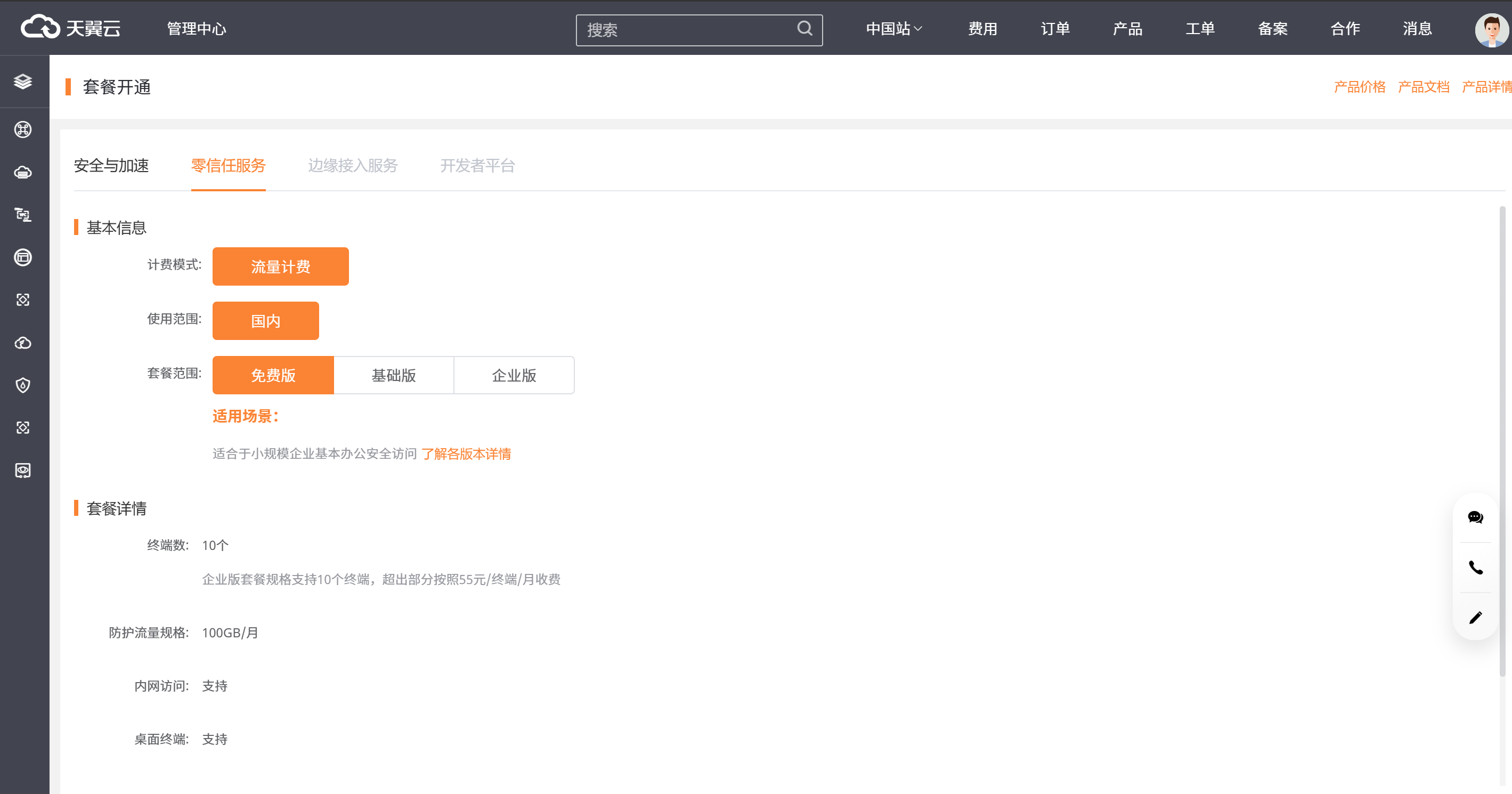Click the 天翼云 cloud logo
Screen dimensions: 1512x794
(x=70, y=28)
